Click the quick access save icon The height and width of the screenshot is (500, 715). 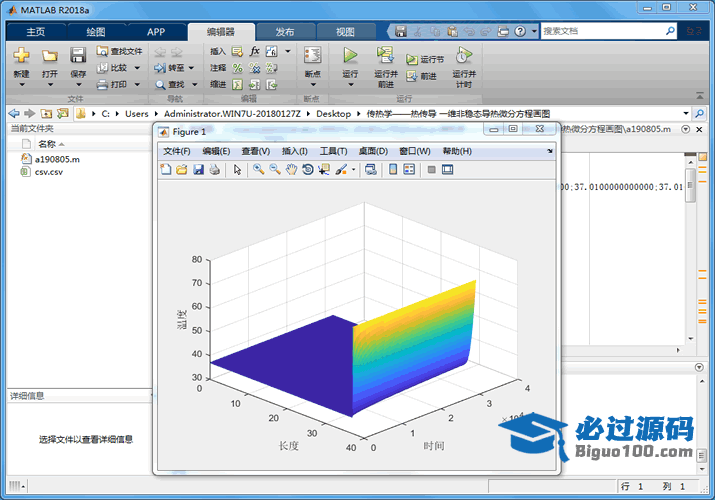point(401,31)
